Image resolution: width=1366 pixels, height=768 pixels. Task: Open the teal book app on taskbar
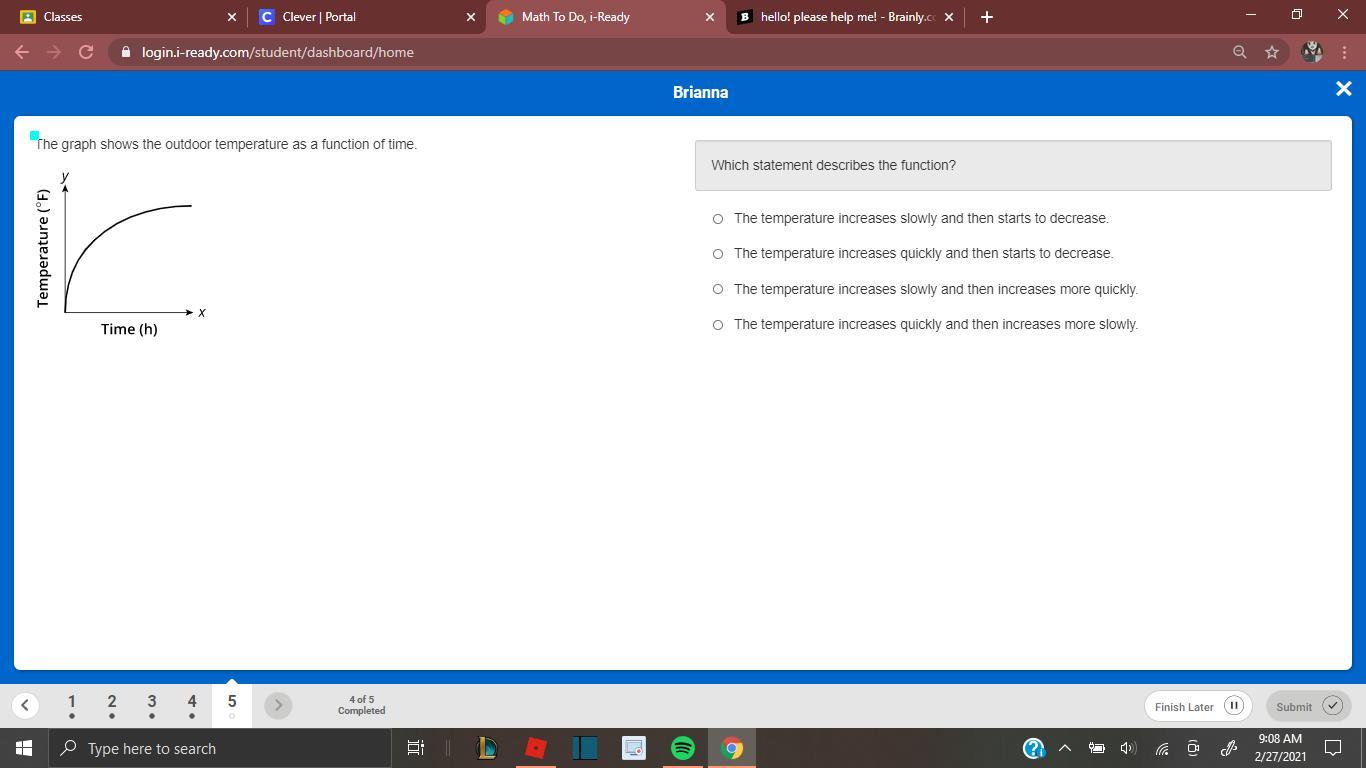[585, 748]
